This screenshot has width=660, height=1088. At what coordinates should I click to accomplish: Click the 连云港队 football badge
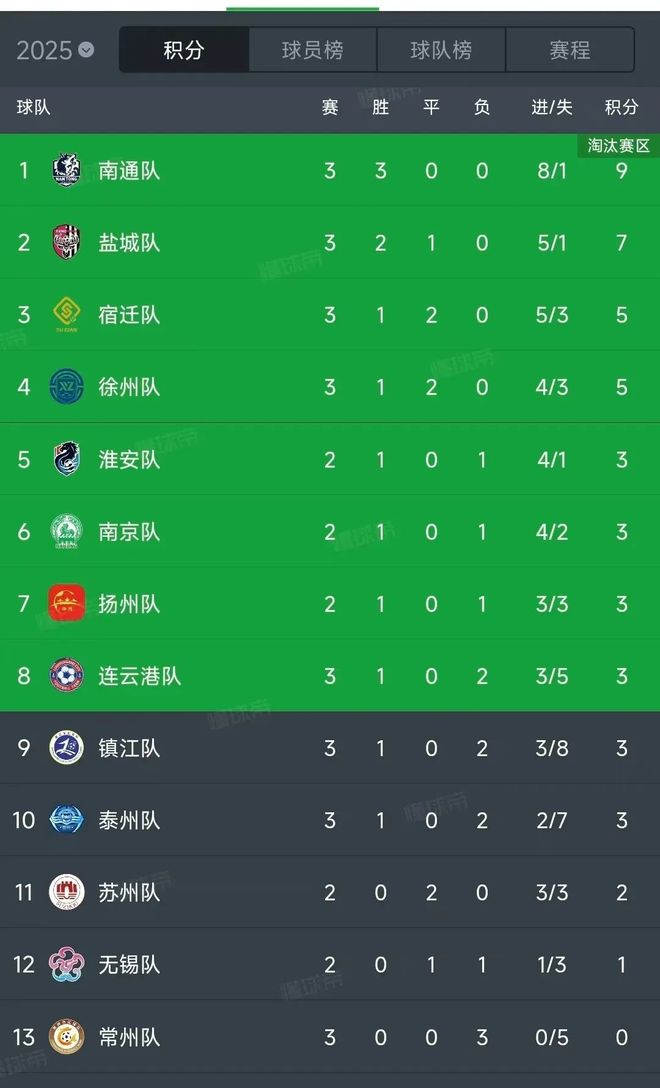tap(66, 676)
